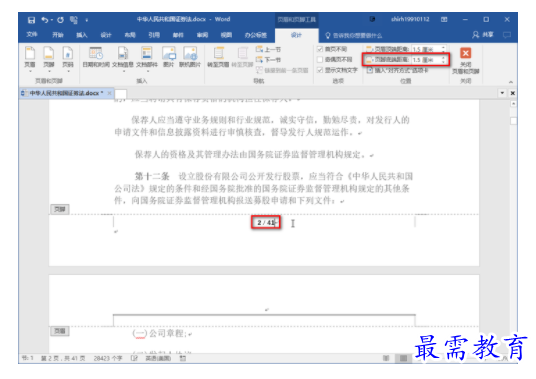Click the 页脚 footer label tag

click(60, 209)
